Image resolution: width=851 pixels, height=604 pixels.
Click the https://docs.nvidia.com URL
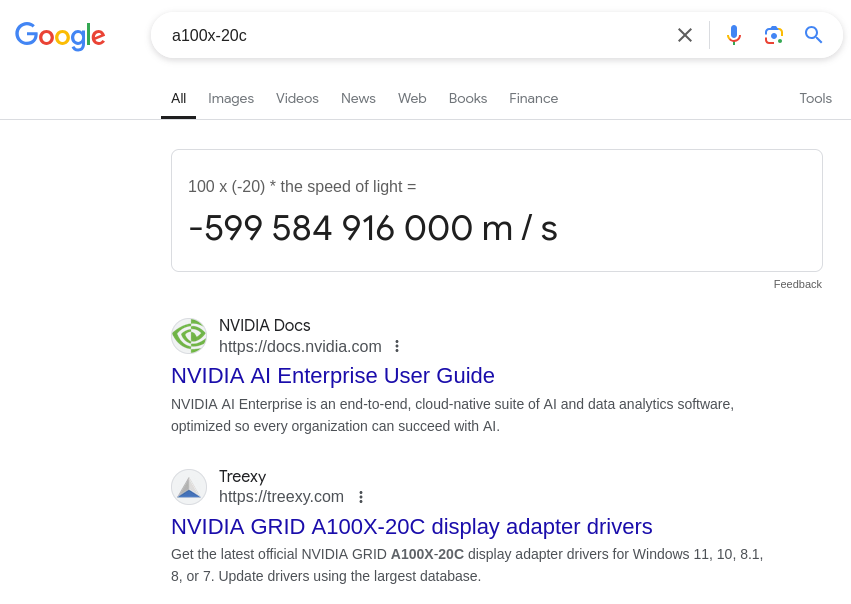[x=300, y=346]
